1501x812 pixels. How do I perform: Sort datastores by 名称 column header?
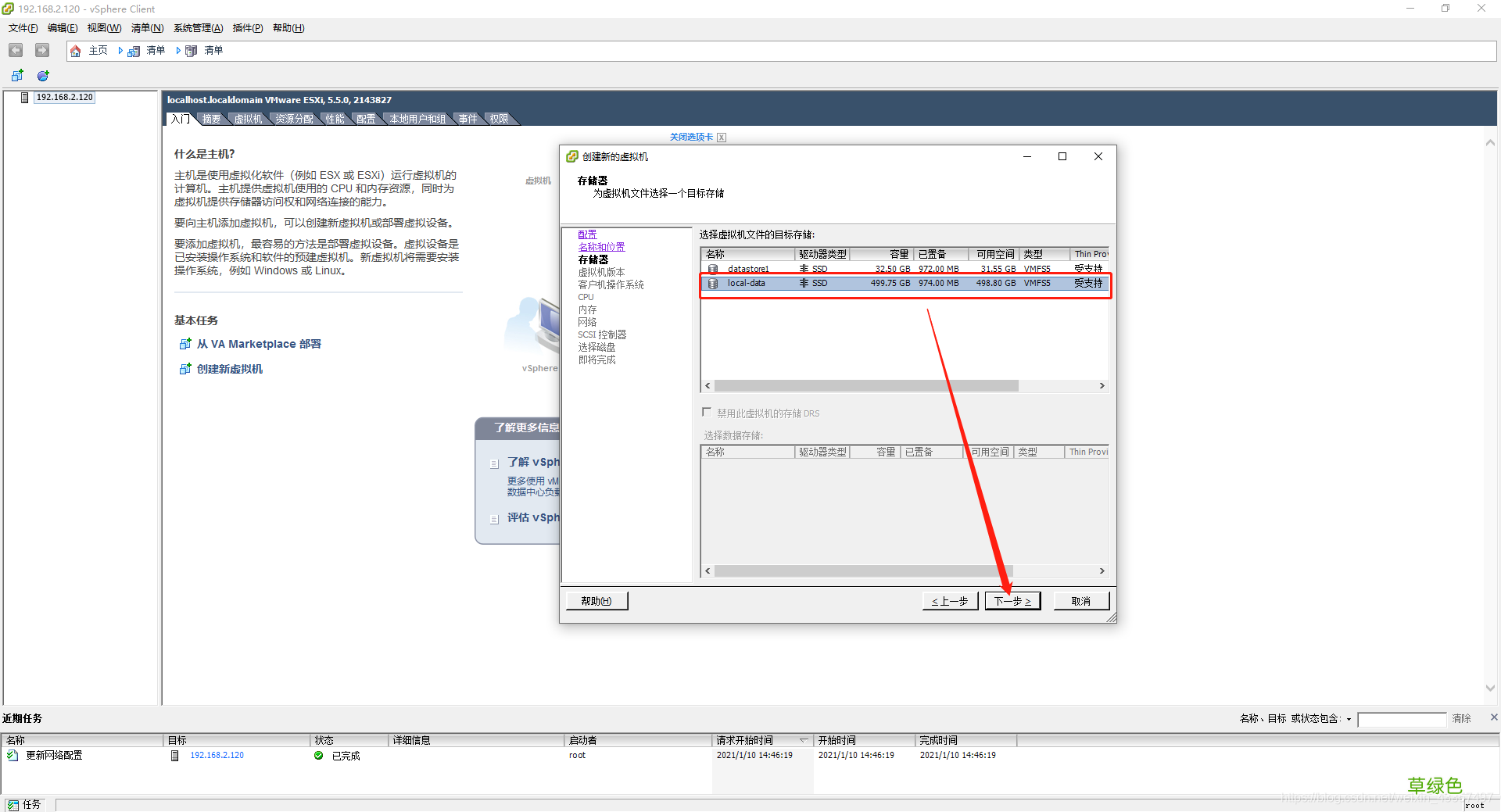point(748,255)
